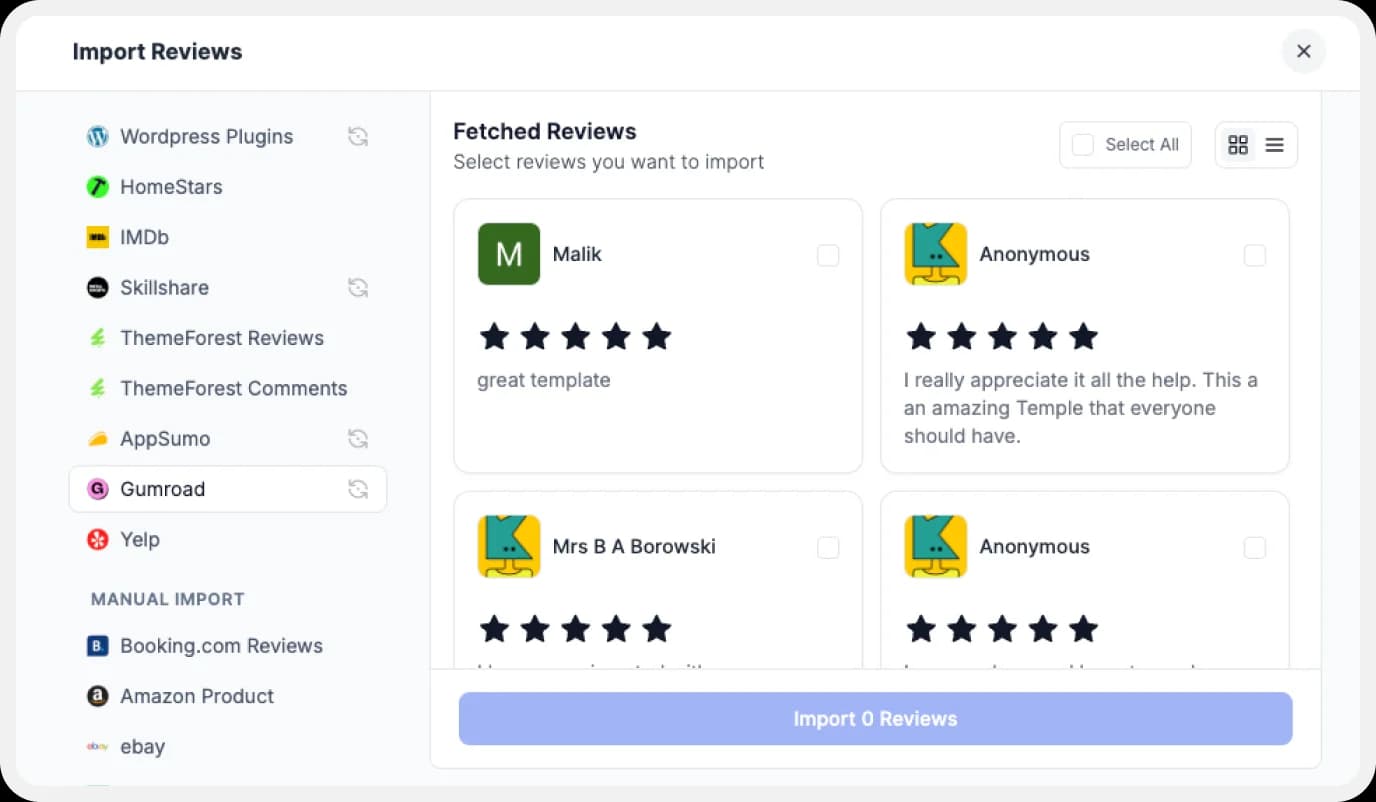Click the Skillshare refresh sync icon
Screen dimensions: 1376x802
pos(358,287)
